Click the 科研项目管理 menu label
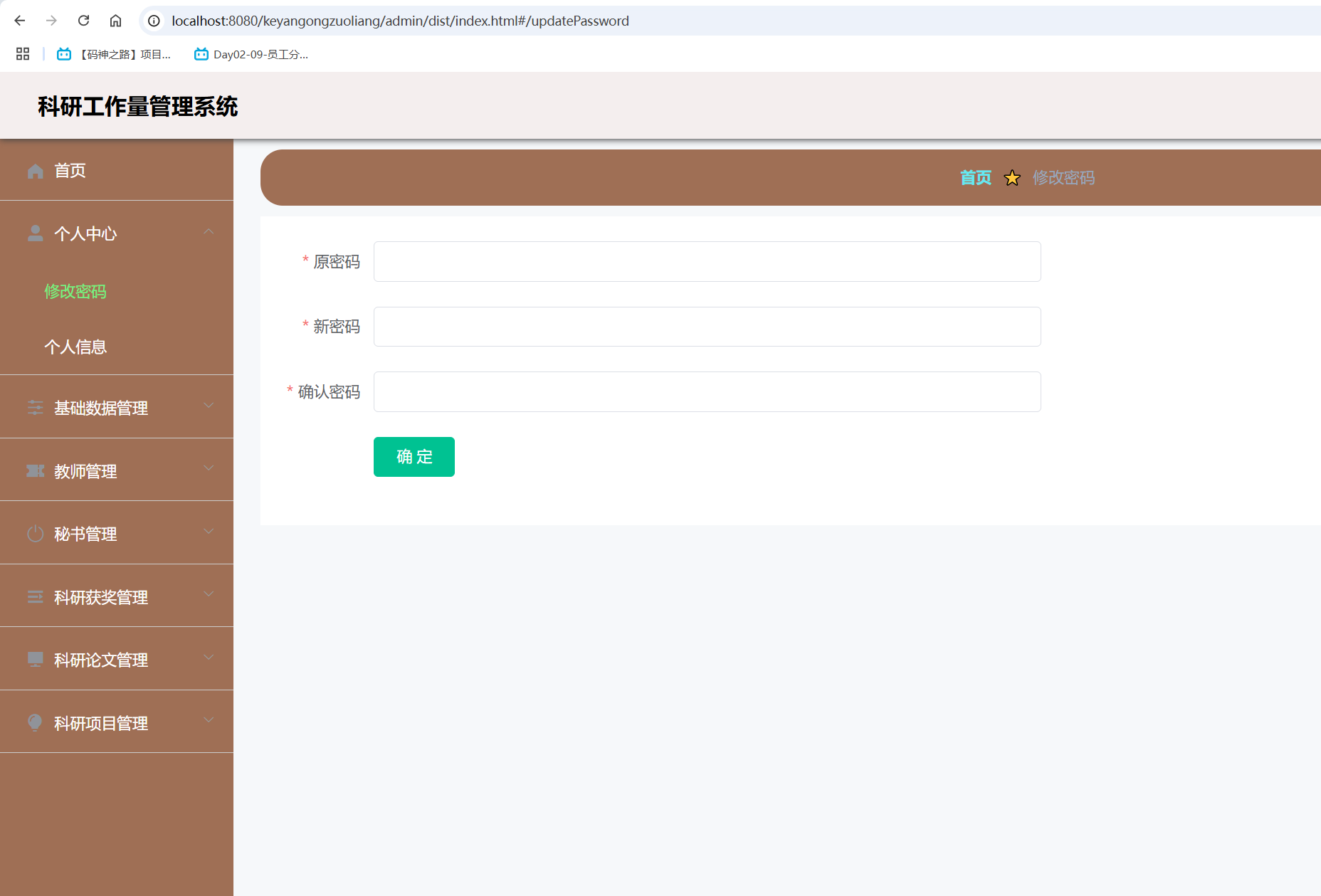 point(101,723)
